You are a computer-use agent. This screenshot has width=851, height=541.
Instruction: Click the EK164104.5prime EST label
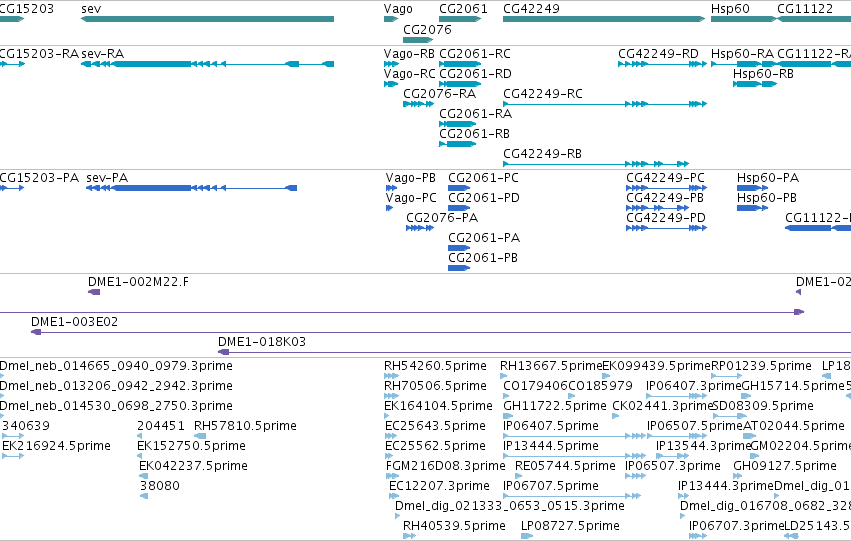(x=439, y=406)
